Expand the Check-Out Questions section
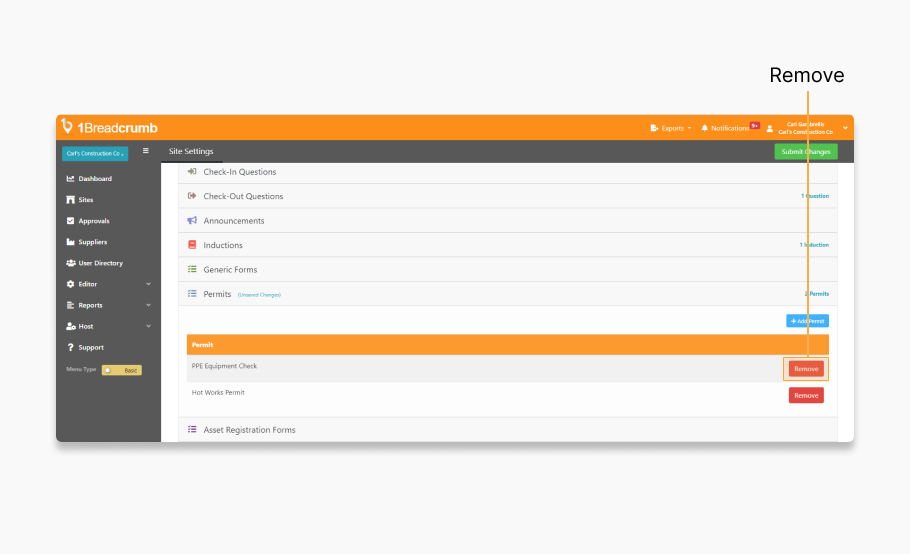The width and height of the screenshot is (910, 554). tap(508, 196)
